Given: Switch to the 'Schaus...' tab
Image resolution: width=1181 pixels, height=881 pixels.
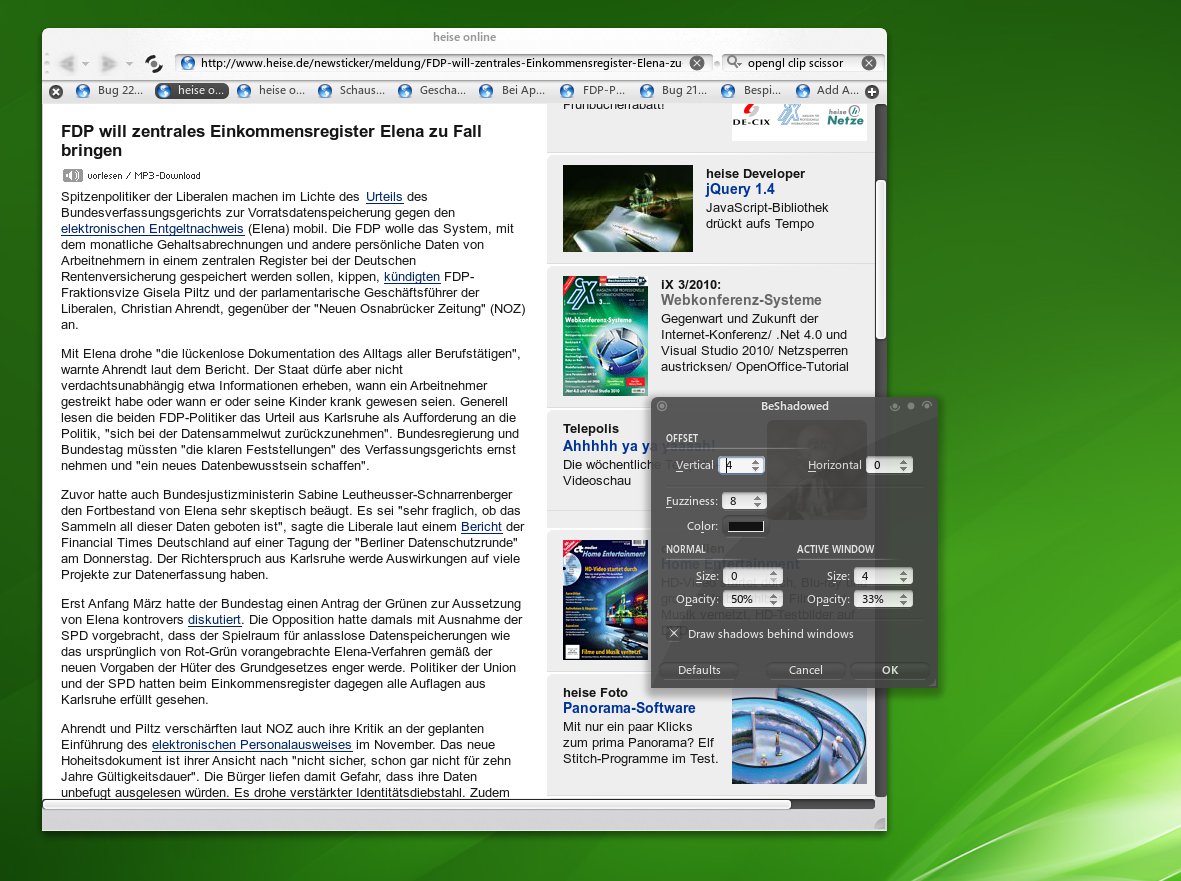Looking at the screenshot, I should (x=352, y=90).
